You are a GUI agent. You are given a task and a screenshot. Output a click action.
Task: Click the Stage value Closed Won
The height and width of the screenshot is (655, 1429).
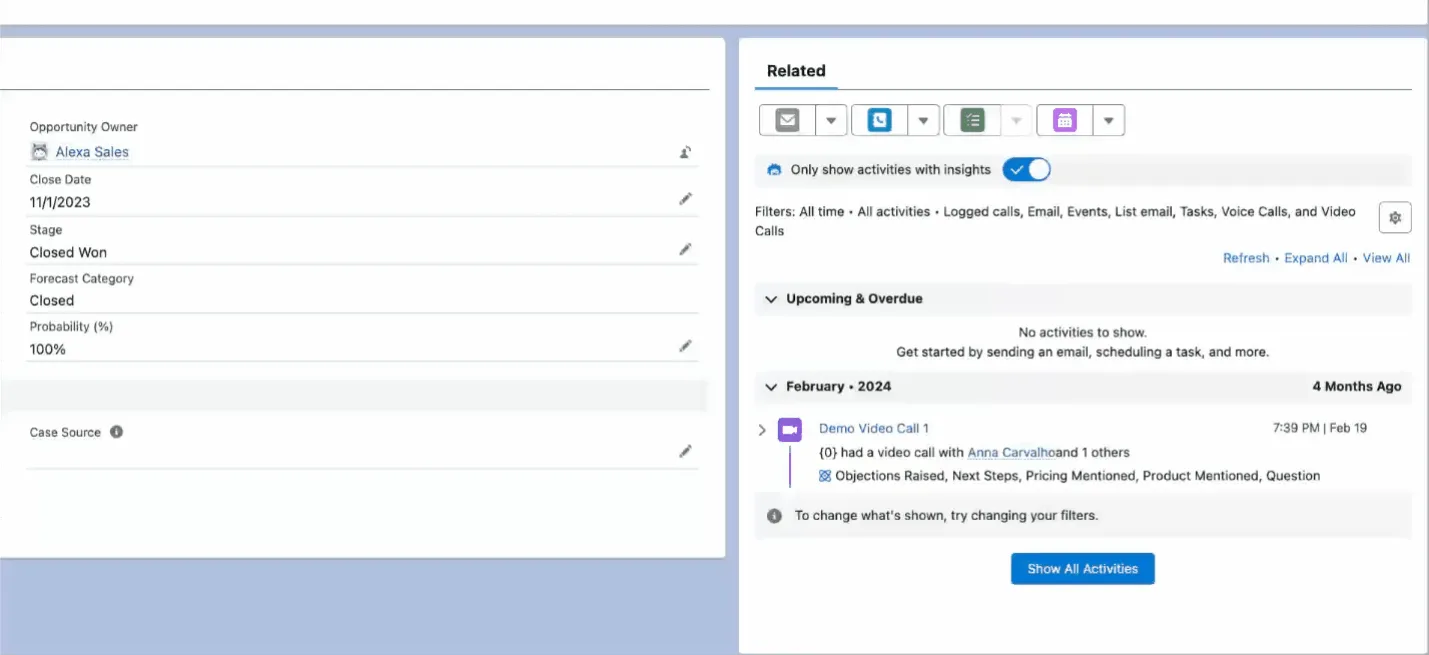coord(68,252)
